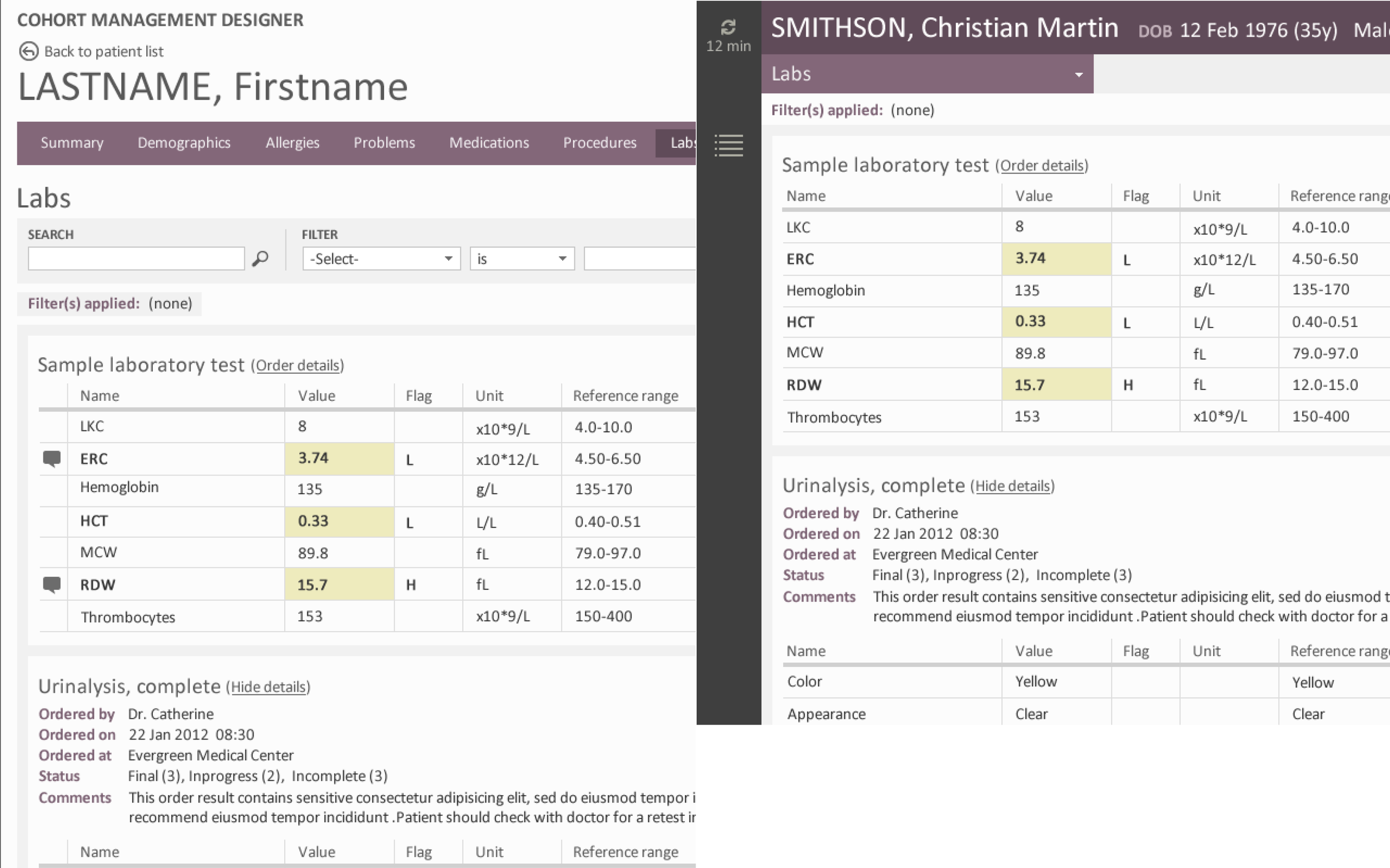Go to the Medications tab
1390x868 pixels.
[489, 143]
